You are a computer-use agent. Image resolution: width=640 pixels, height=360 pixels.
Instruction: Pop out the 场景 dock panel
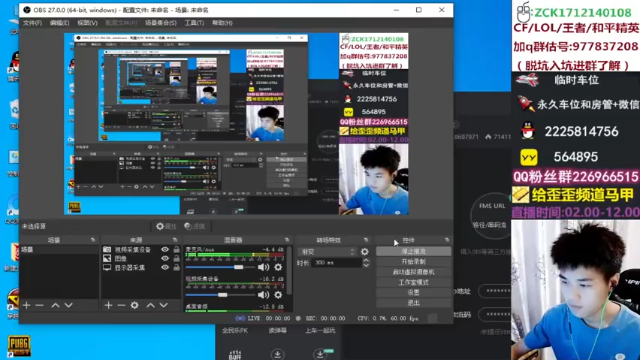[93, 240]
